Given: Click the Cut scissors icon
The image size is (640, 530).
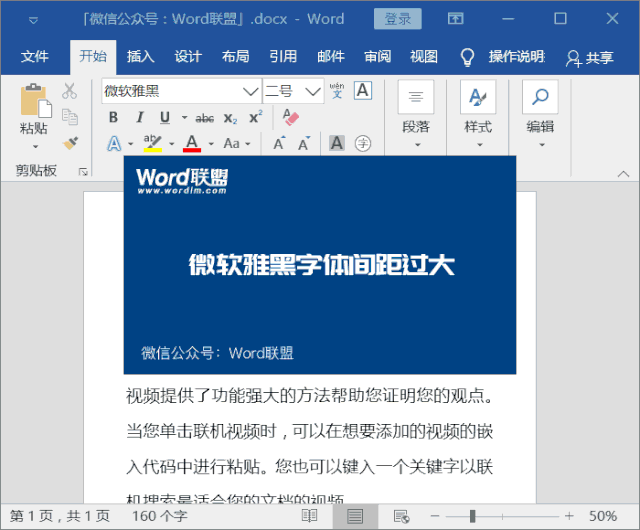Looking at the screenshot, I should tap(69, 91).
